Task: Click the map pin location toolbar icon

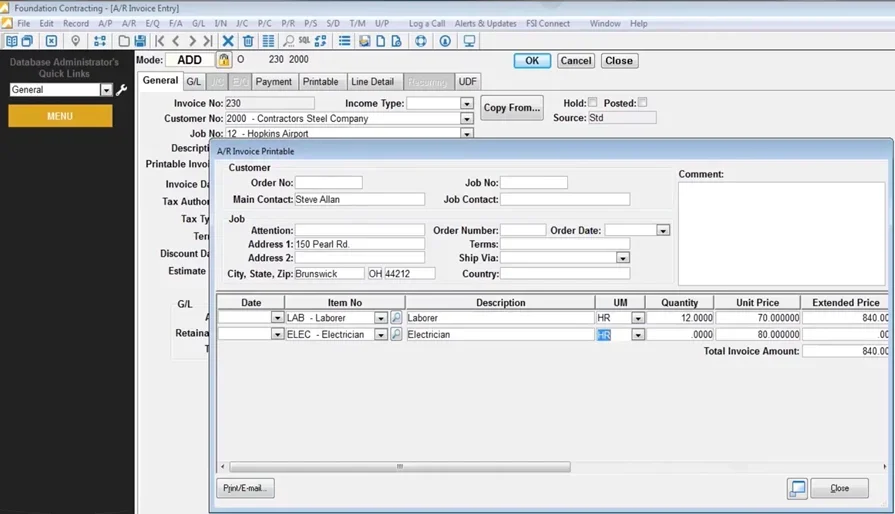Action: tap(75, 41)
